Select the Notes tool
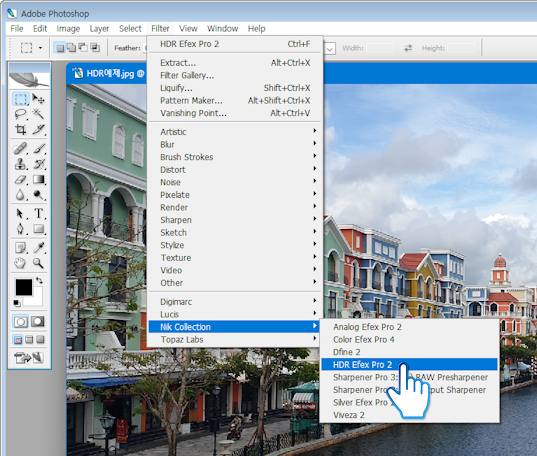Image resolution: width=537 pixels, height=456 pixels. pos(21,247)
